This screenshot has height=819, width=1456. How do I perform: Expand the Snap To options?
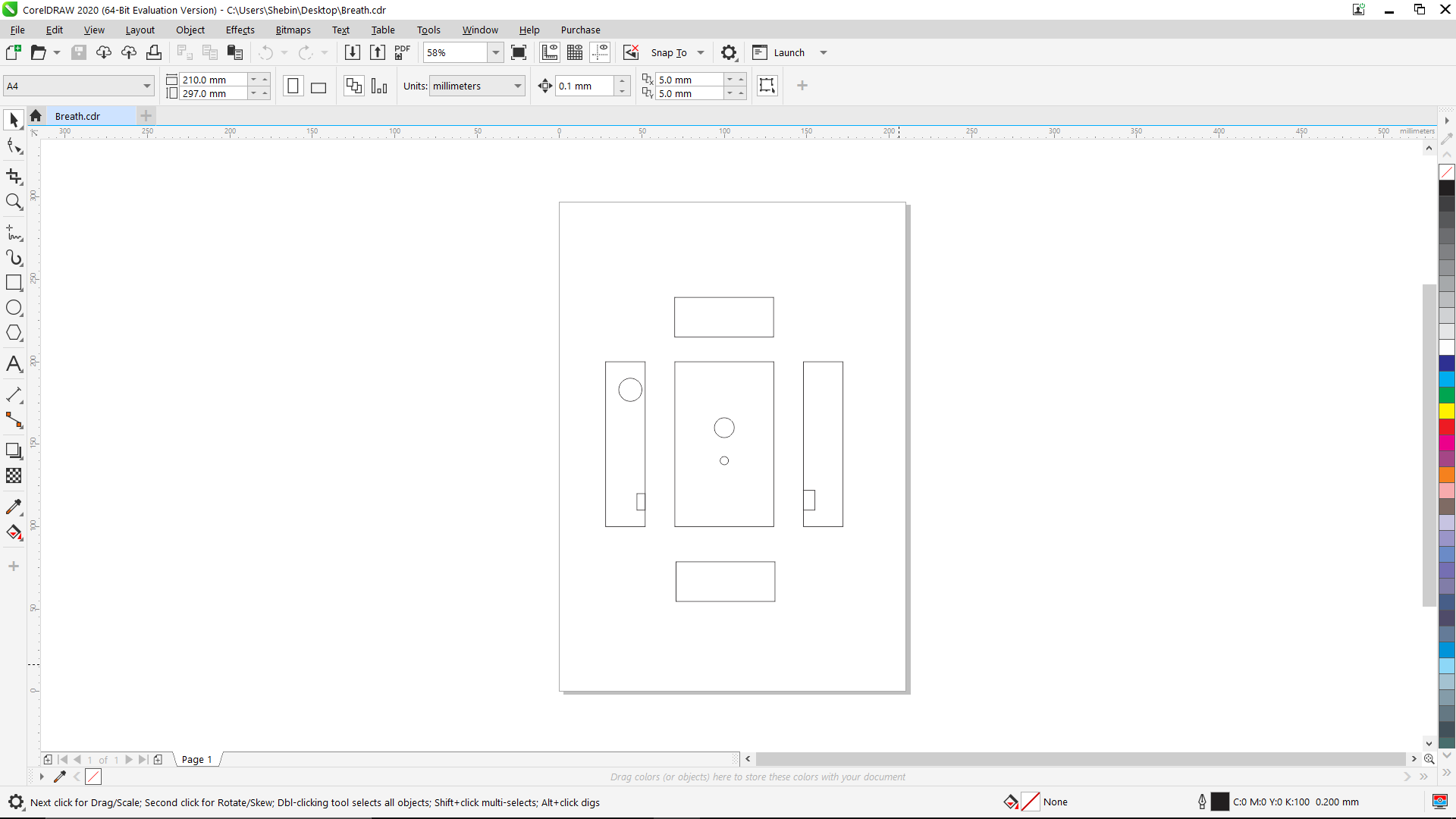tap(700, 52)
